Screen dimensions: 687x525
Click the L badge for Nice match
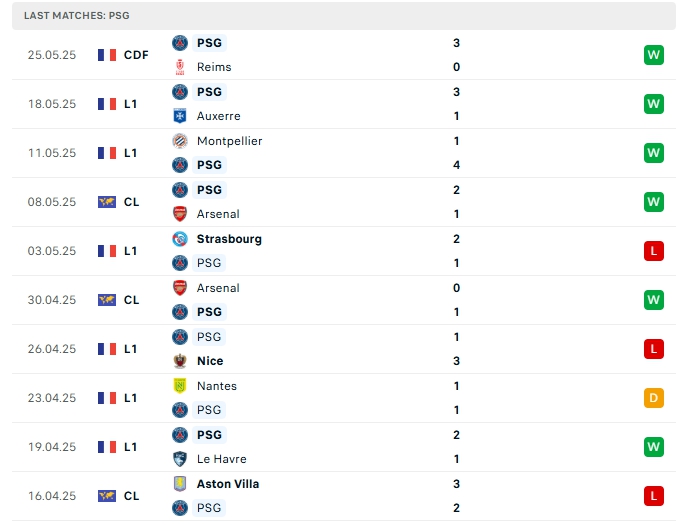[654, 349]
